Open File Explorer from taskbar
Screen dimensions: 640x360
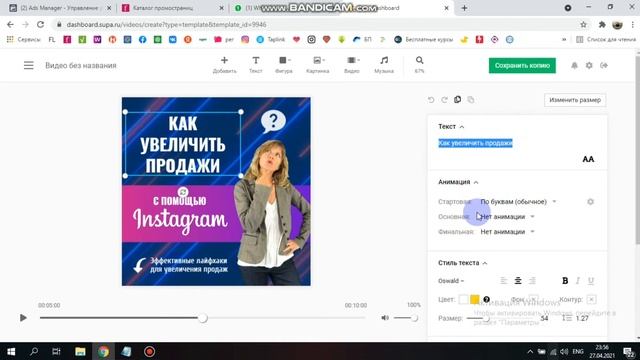click(80, 351)
